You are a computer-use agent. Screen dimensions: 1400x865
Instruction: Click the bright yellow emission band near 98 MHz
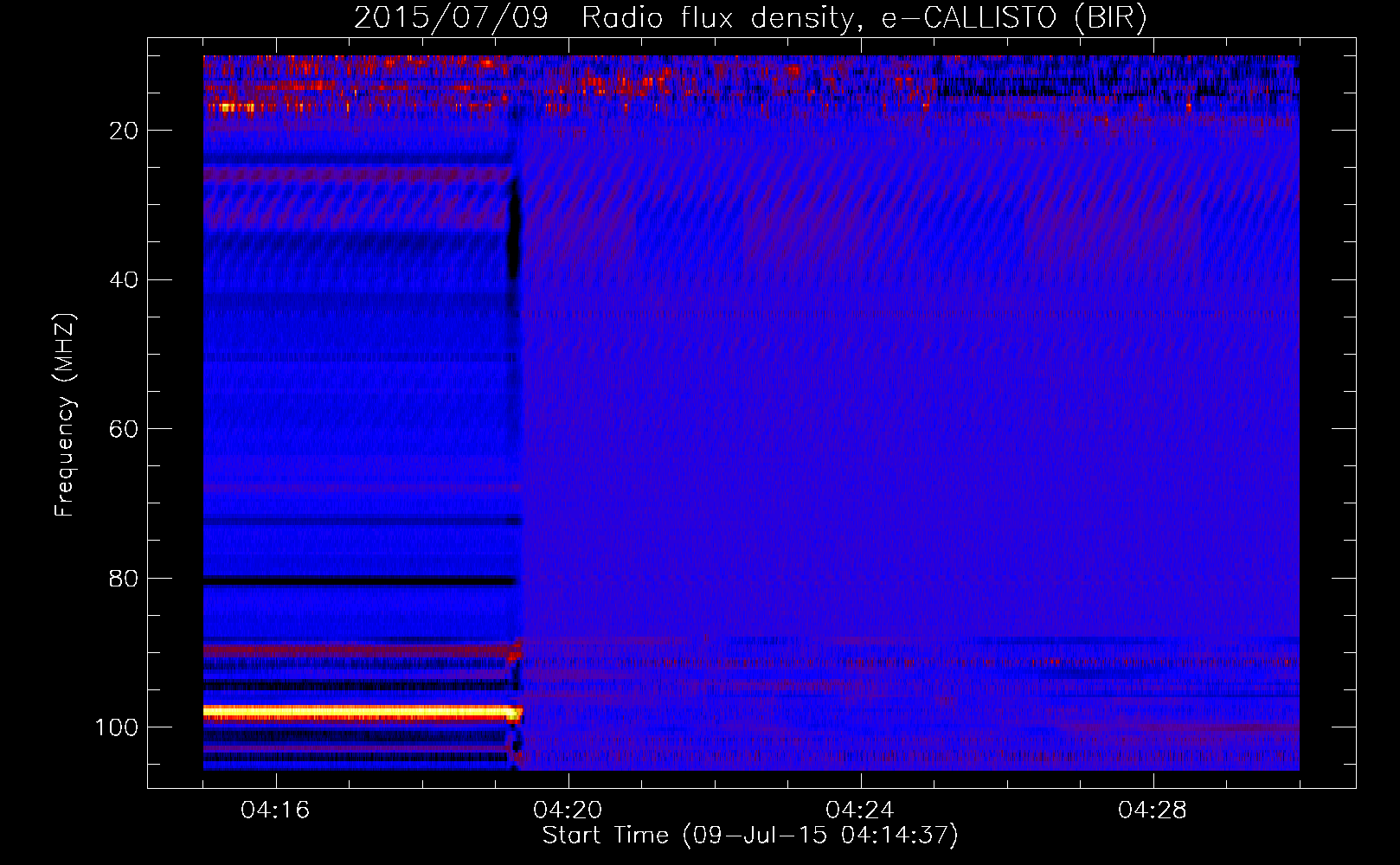(363, 713)
